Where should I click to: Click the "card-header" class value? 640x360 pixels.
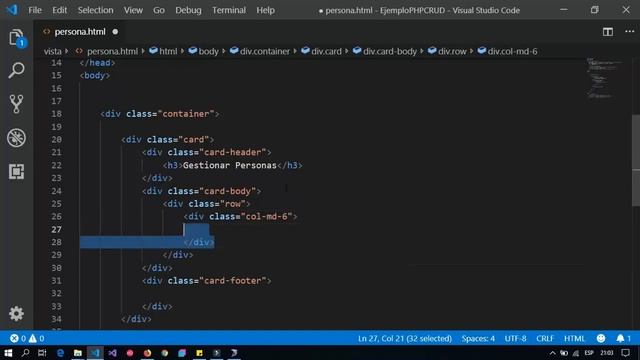[x=233, y=152]
